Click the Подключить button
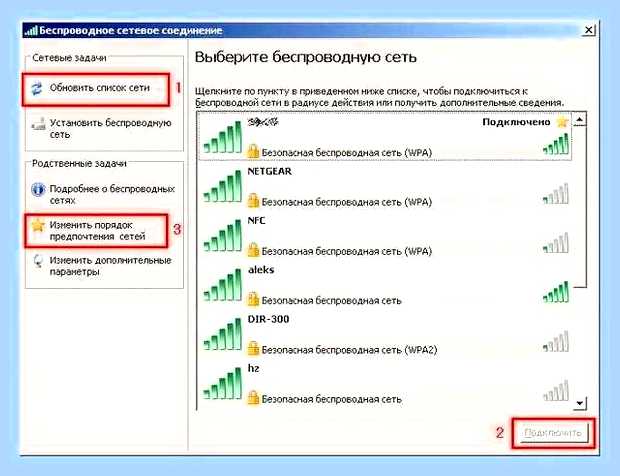620x476 pixels. pos(553,433)
